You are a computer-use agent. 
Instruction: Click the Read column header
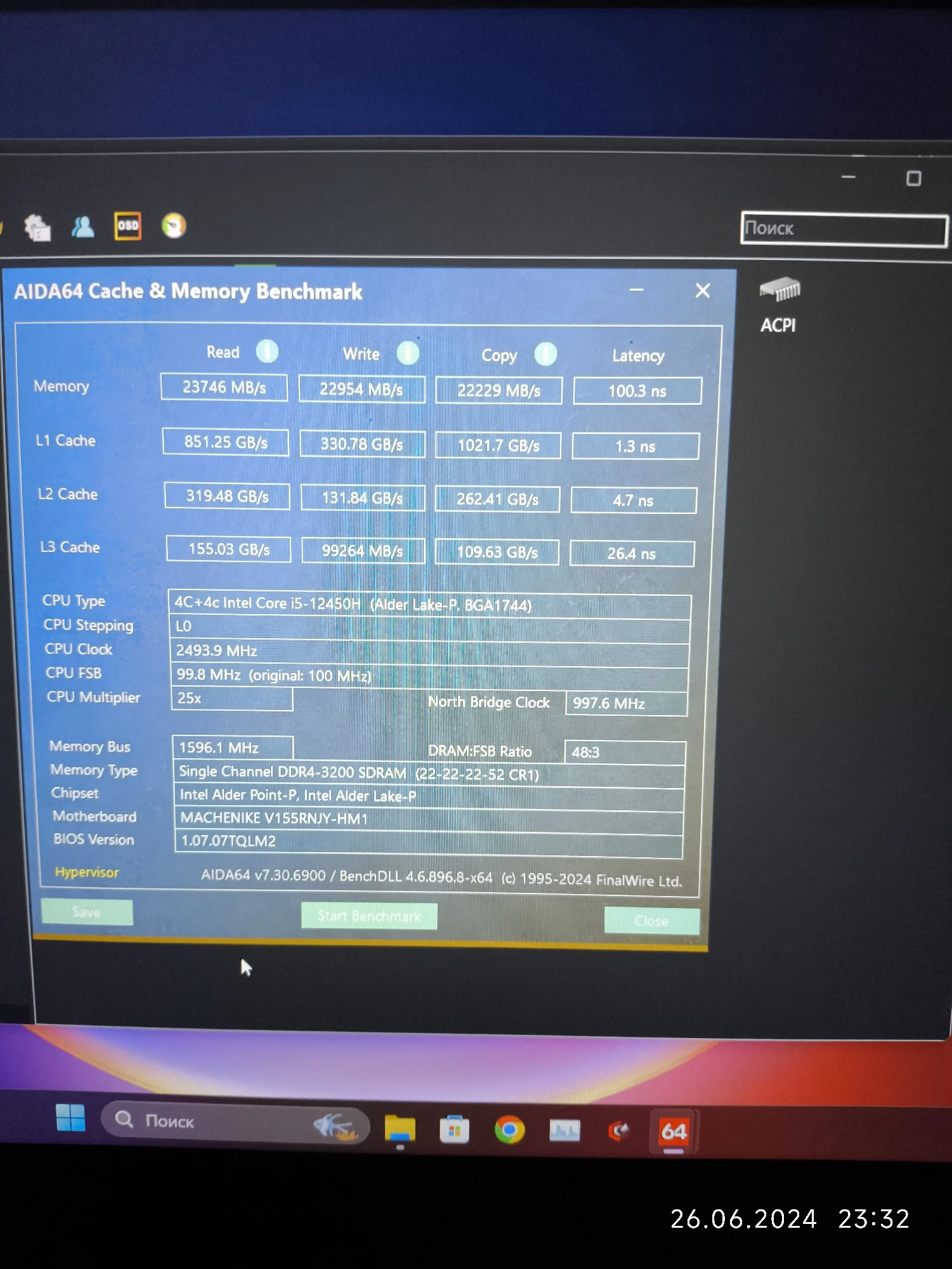coord(223,352)
